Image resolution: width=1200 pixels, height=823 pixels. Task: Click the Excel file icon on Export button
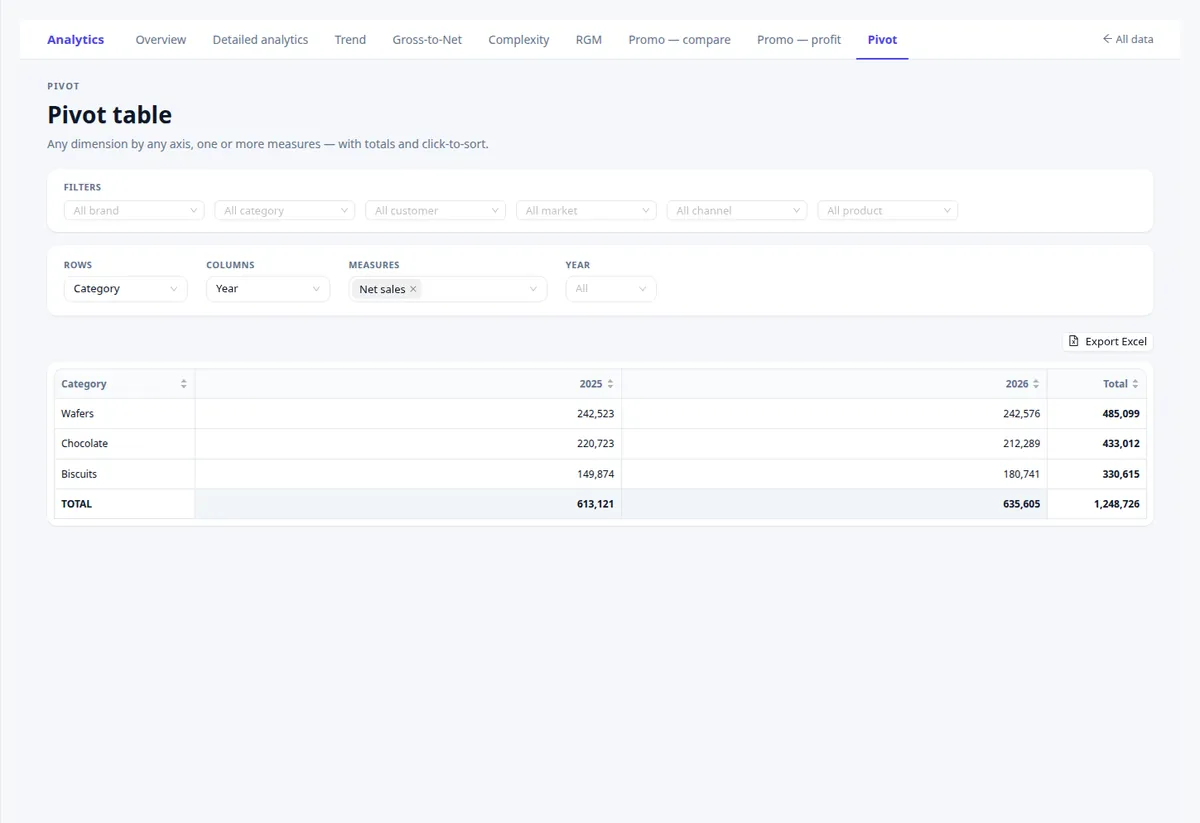point(1074,341)
